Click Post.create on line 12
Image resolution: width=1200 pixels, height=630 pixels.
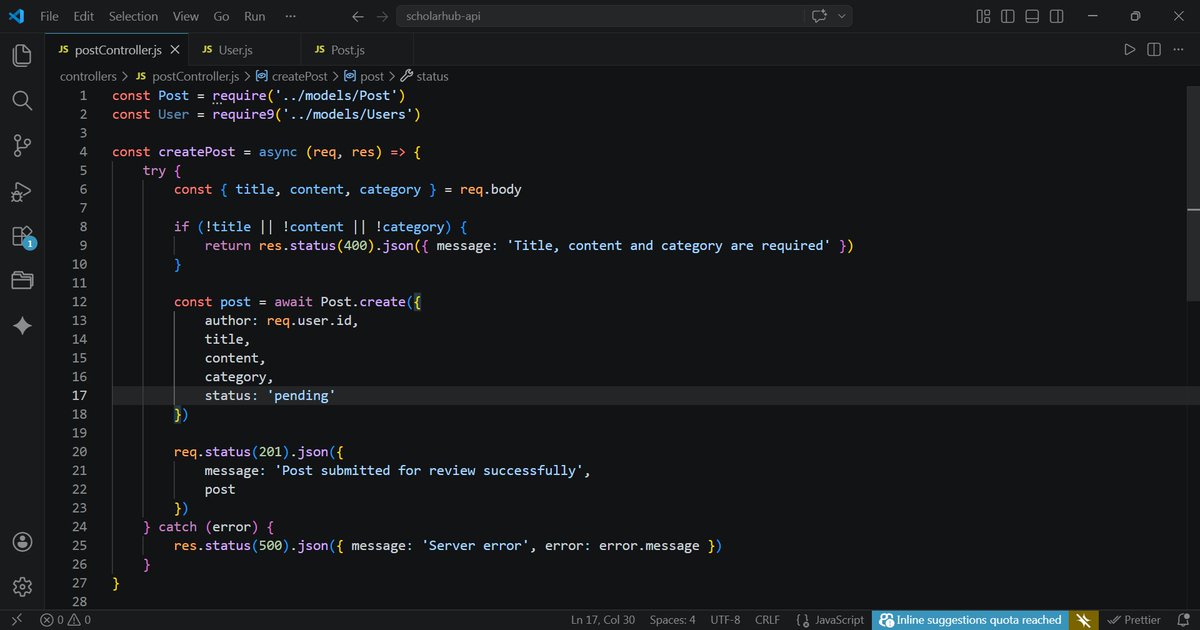point(363,302)
